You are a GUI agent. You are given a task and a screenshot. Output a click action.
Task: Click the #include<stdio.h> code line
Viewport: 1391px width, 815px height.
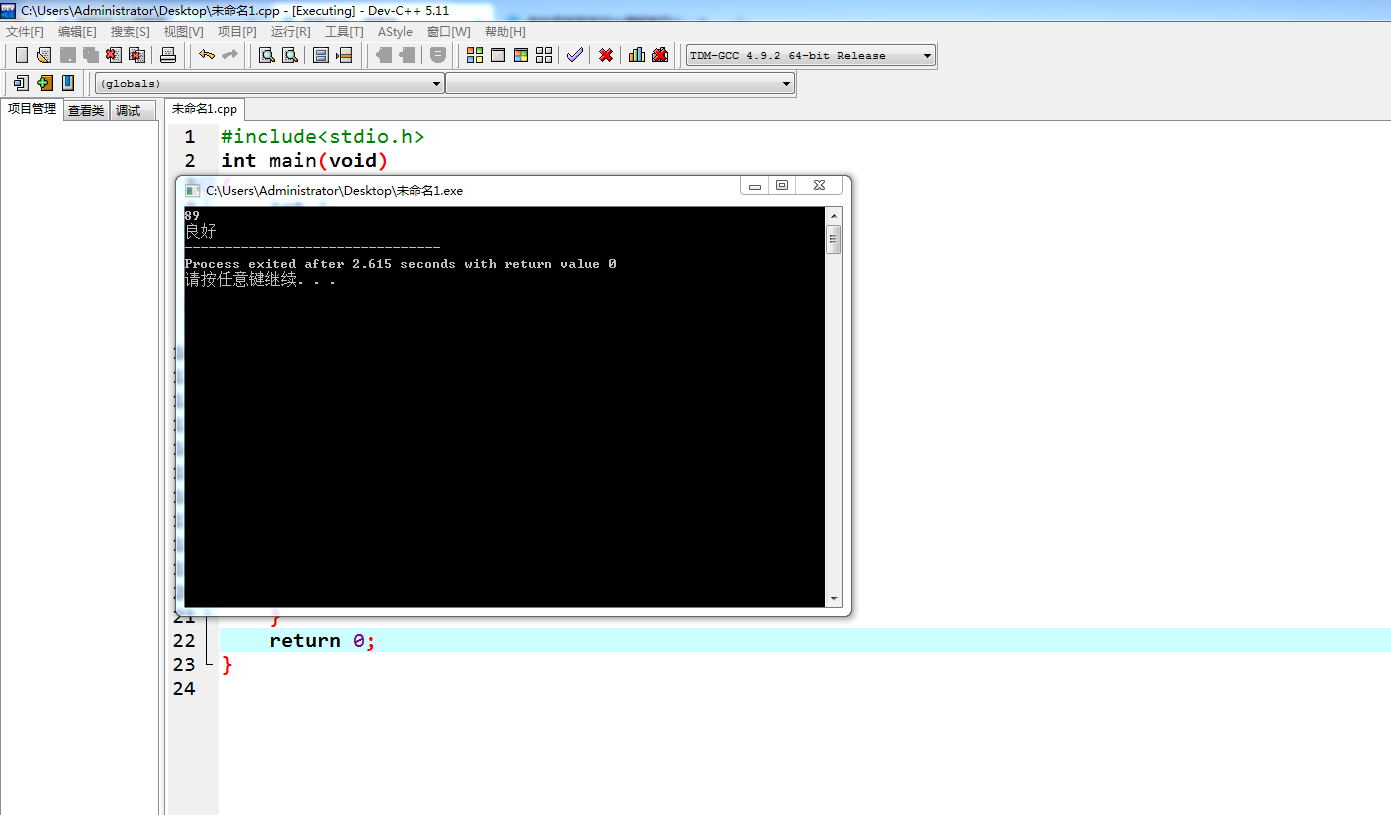coord(323,137)
